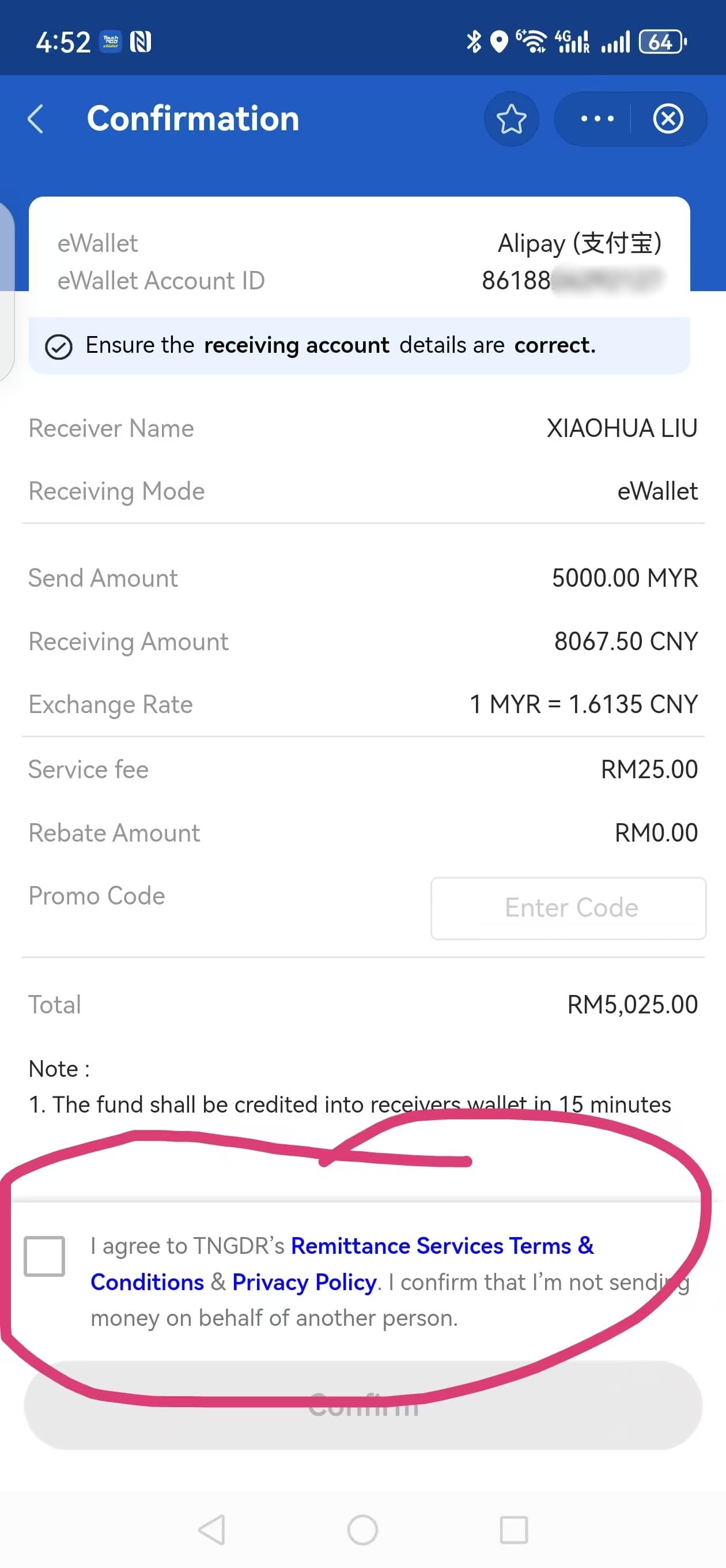Tap the Total amount RM5,025.00
This screenshot has height=1568, width=726.
pos(632,1005)
